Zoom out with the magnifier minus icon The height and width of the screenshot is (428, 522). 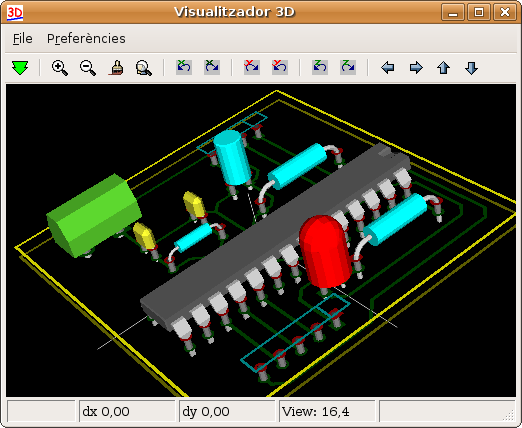coord(88,68)
